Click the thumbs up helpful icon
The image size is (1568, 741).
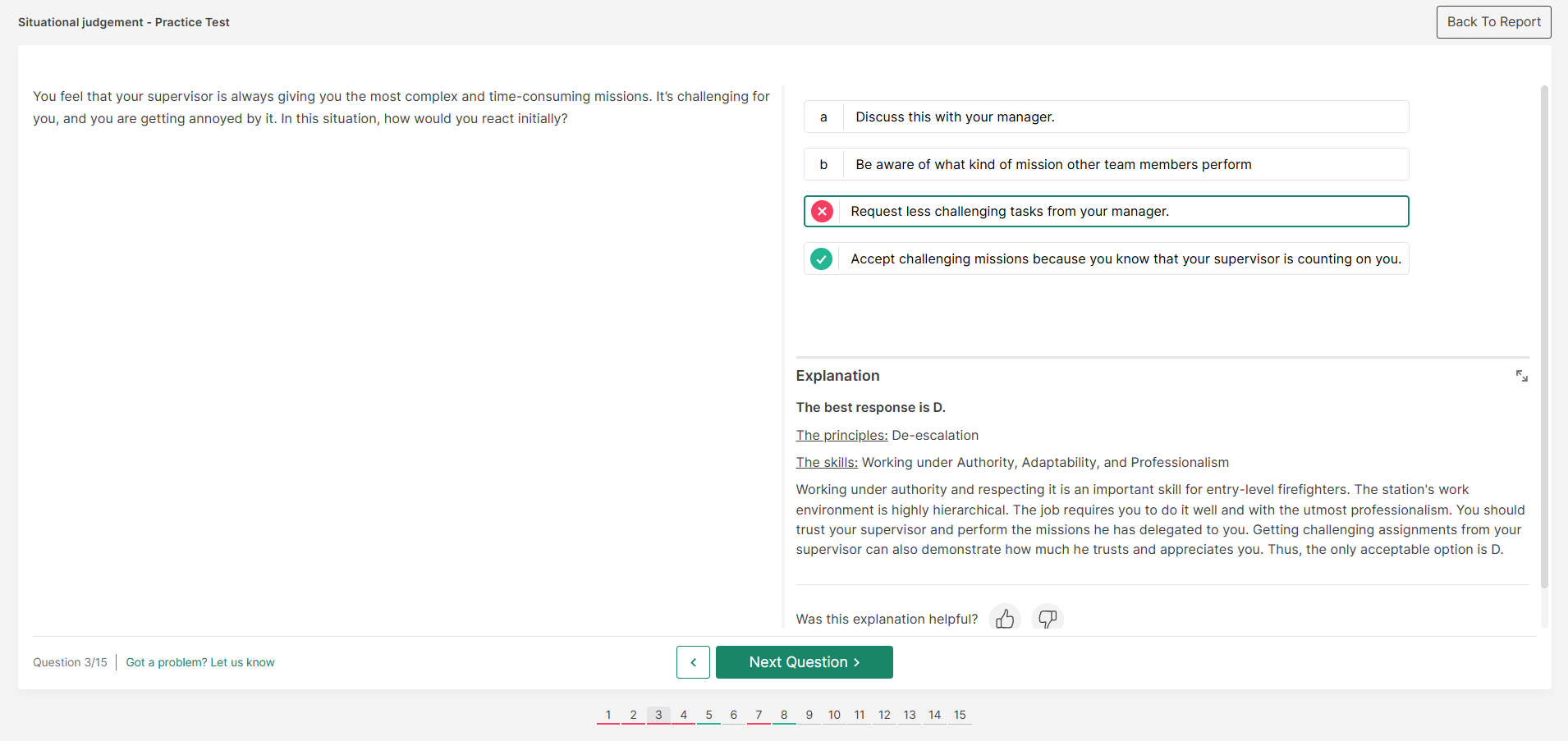[1004, 619]
